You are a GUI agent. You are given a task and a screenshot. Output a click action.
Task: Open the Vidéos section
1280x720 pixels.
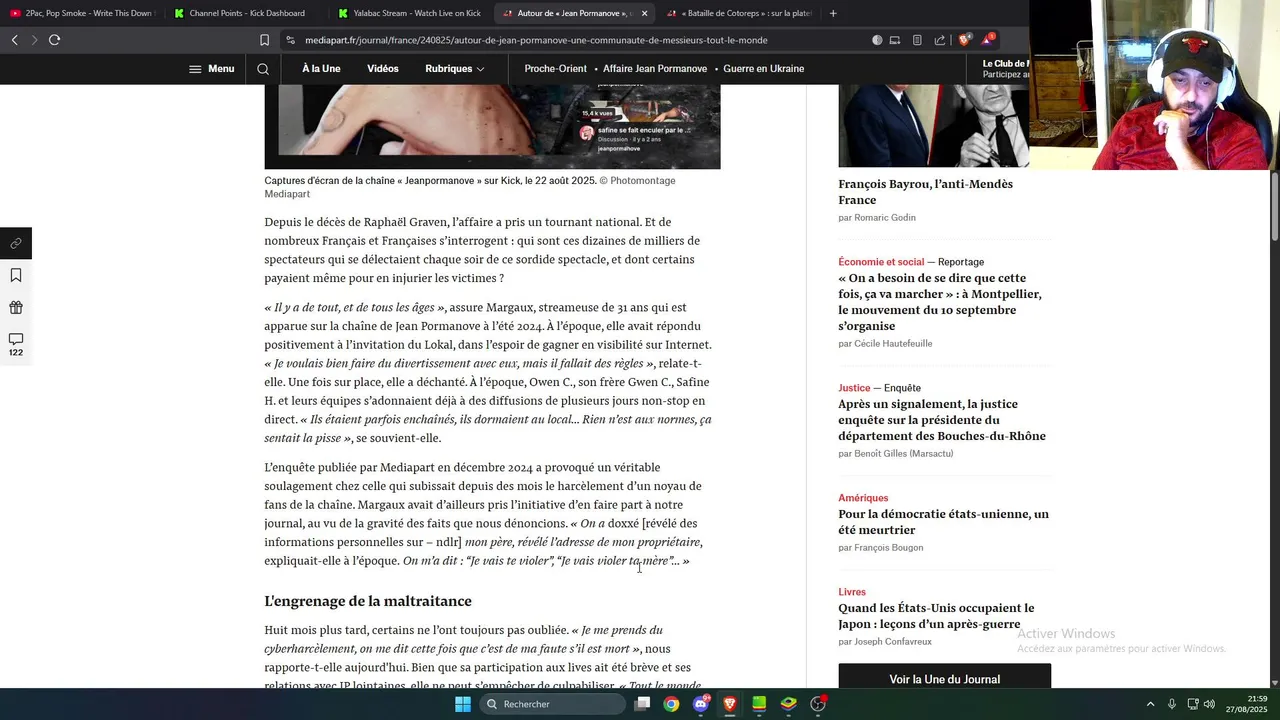383,69
